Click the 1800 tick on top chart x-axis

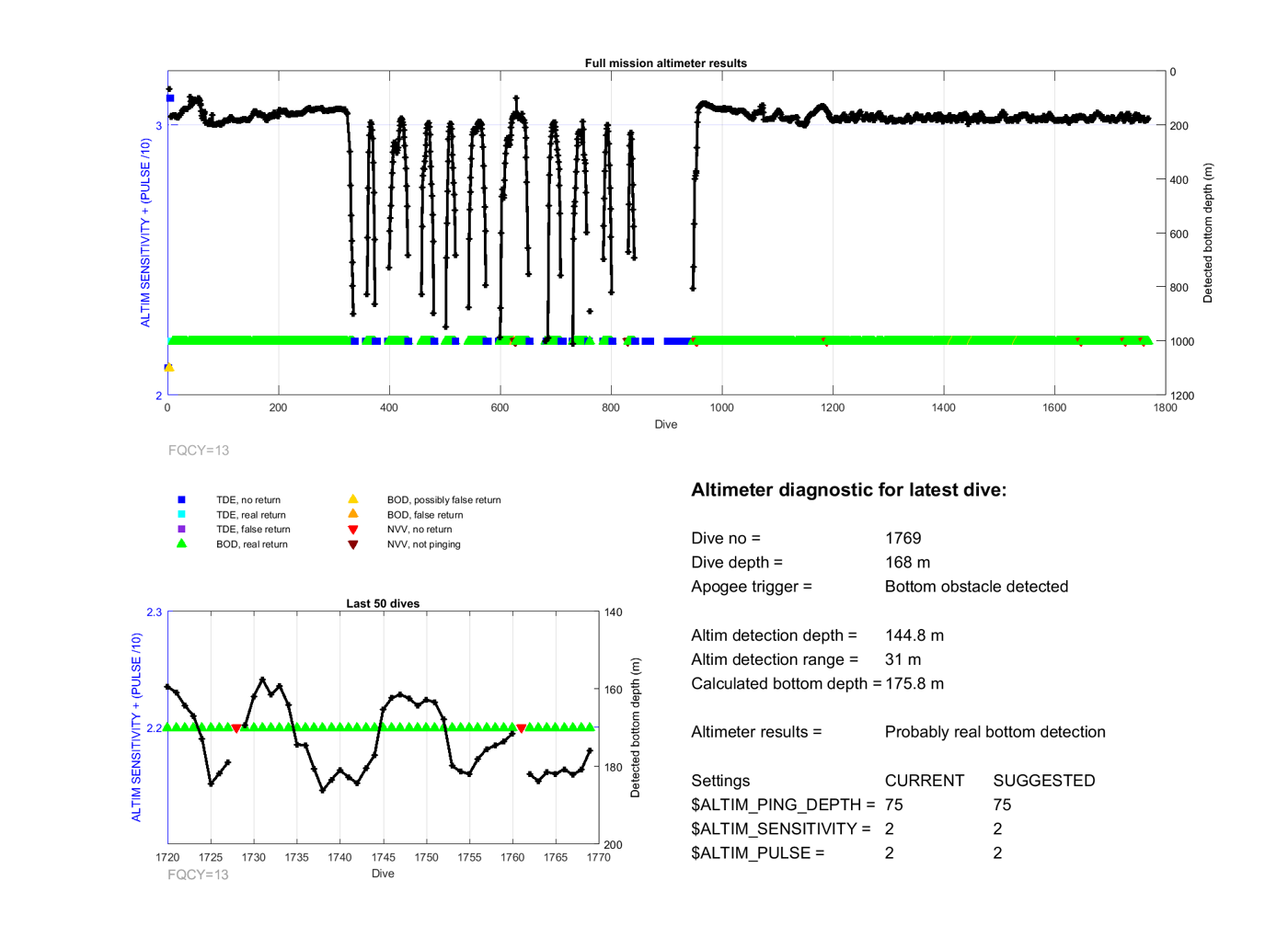1165,407
